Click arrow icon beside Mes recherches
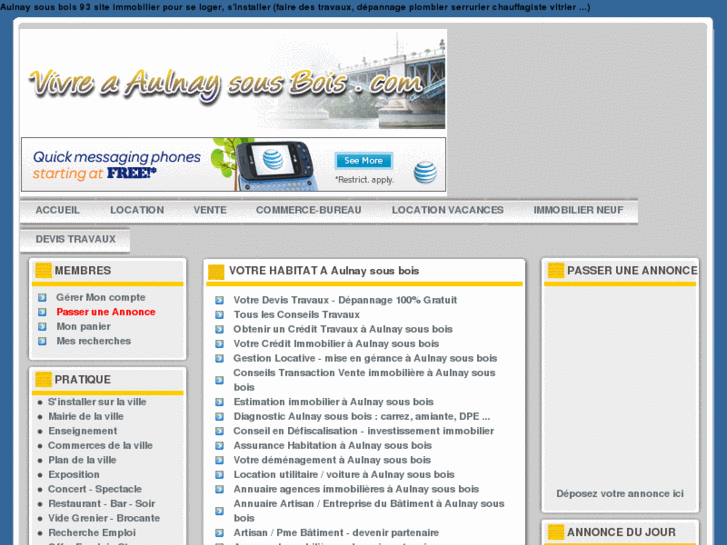 (42, 341)
